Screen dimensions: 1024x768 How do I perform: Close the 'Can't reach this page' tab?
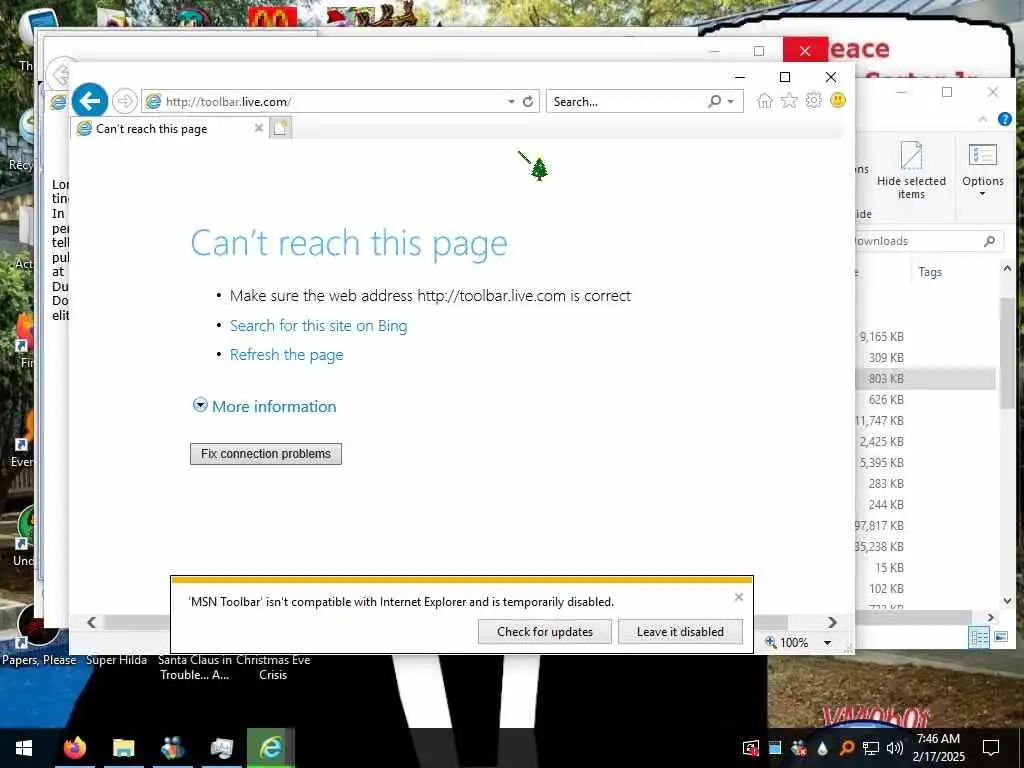click(x=259, y=128)
